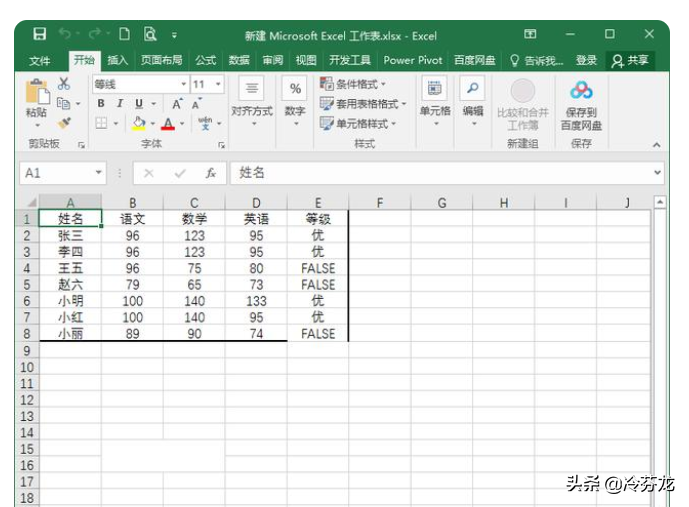Open Print Preview icon in title bar
This screenshot has height=507, width=689.
tap(150, 34)
